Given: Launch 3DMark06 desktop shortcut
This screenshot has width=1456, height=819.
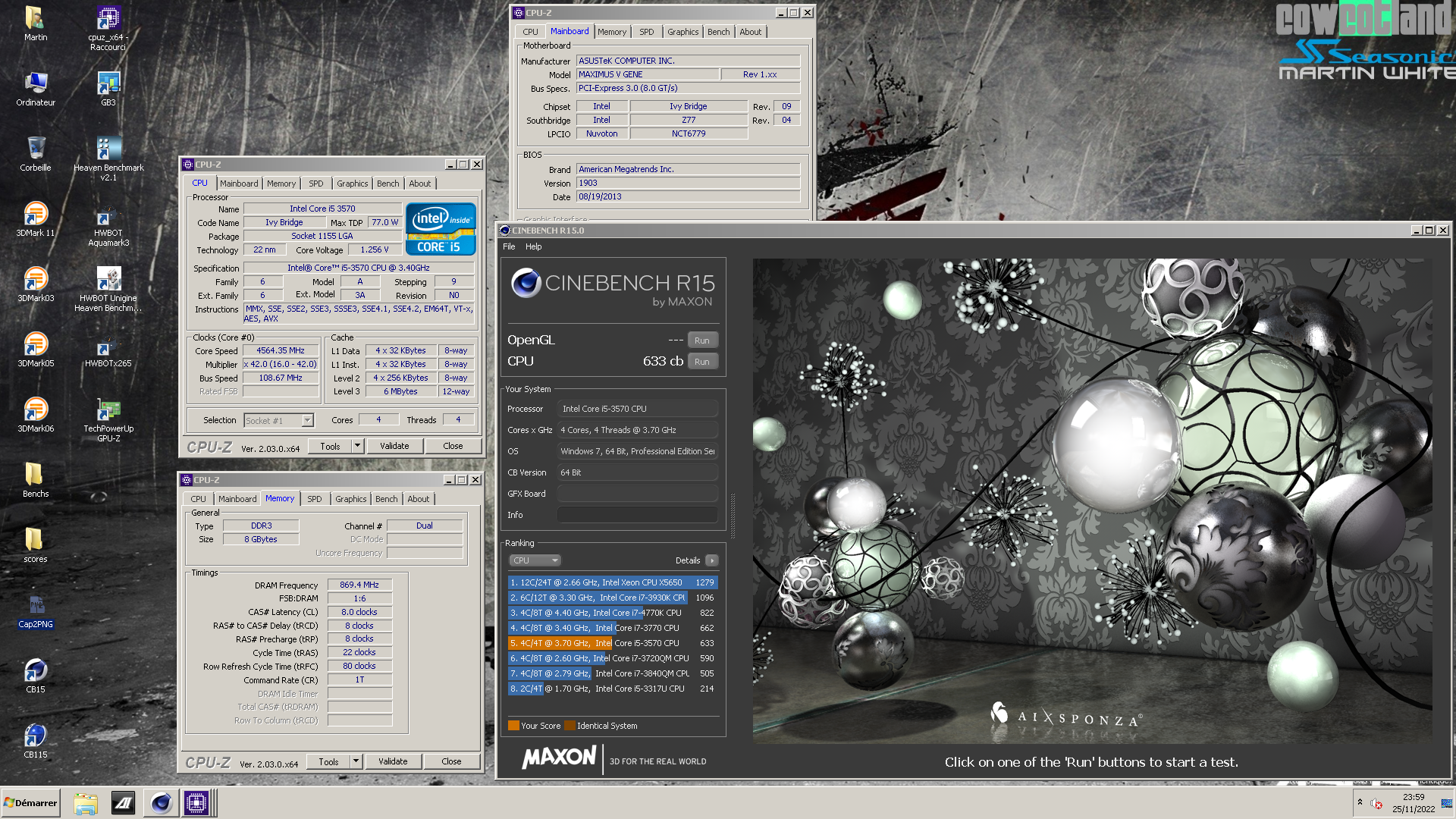Looking at the screenshot, I should (x=36, y=414).
